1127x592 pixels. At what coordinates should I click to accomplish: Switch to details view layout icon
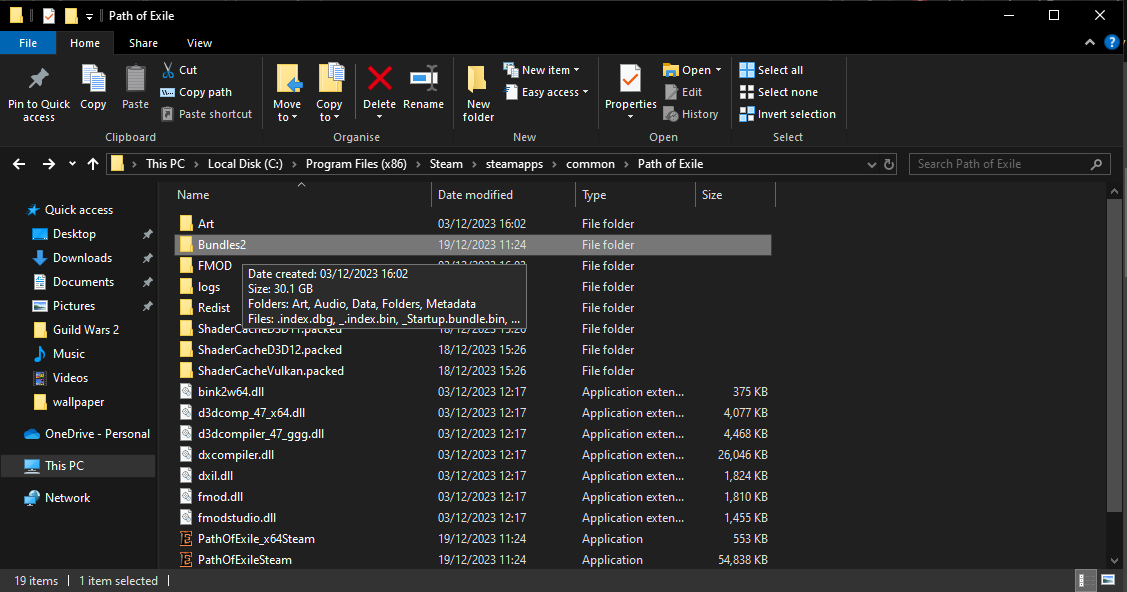(1085, 581)
